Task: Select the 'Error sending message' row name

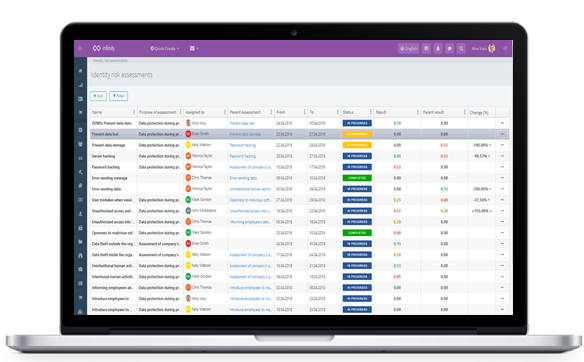Action: coord(110,178)
